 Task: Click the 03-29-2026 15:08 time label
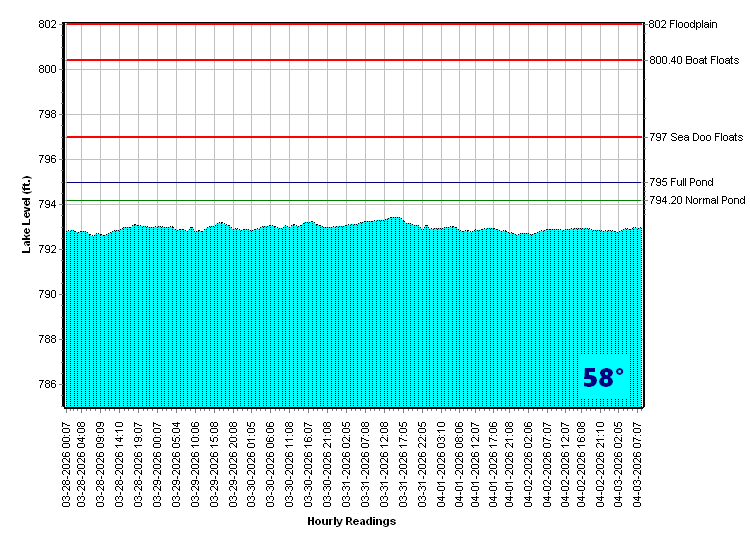[214, 460]
